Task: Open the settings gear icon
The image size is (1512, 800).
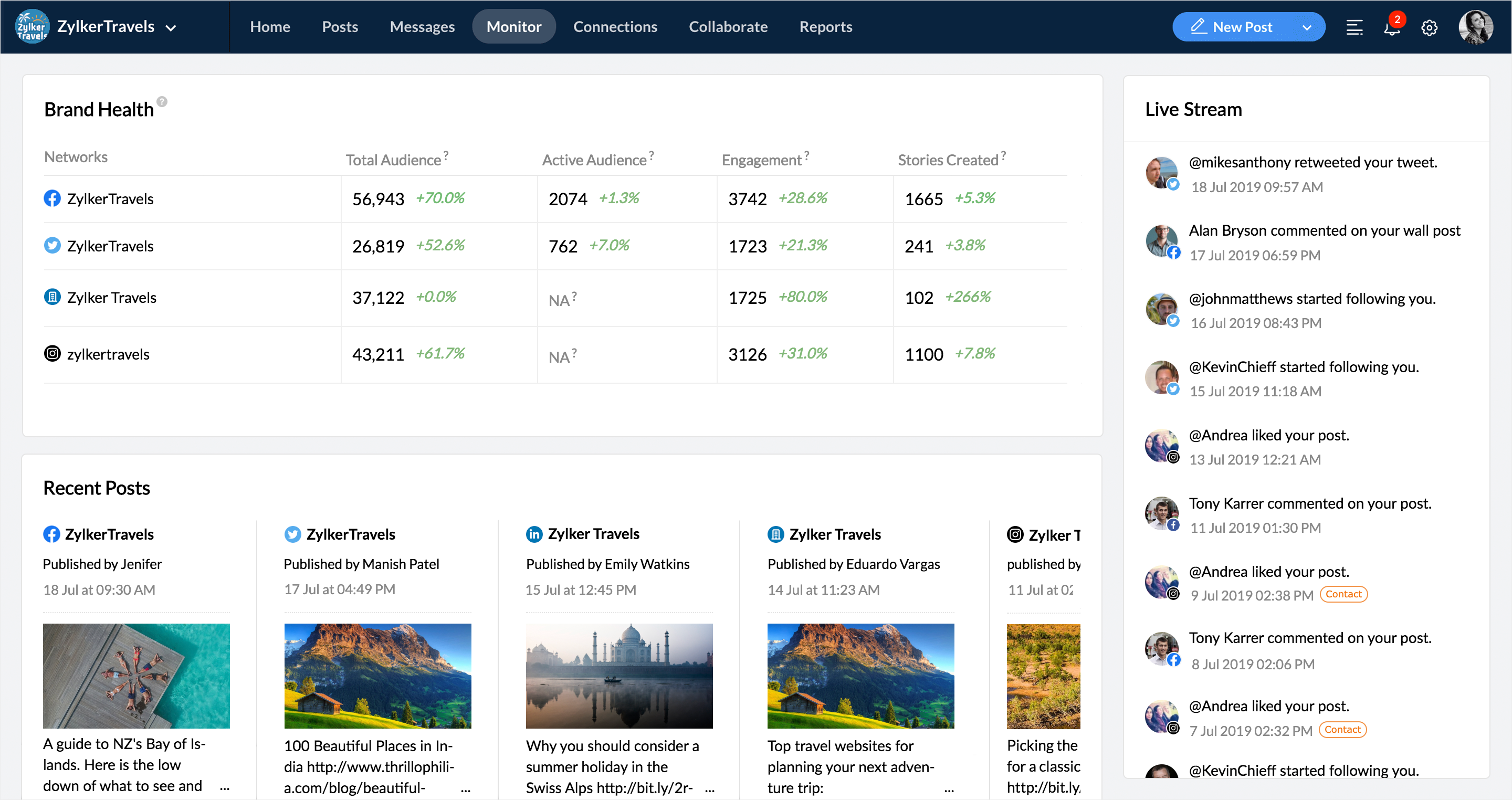Action: (x=1429, y=27)
